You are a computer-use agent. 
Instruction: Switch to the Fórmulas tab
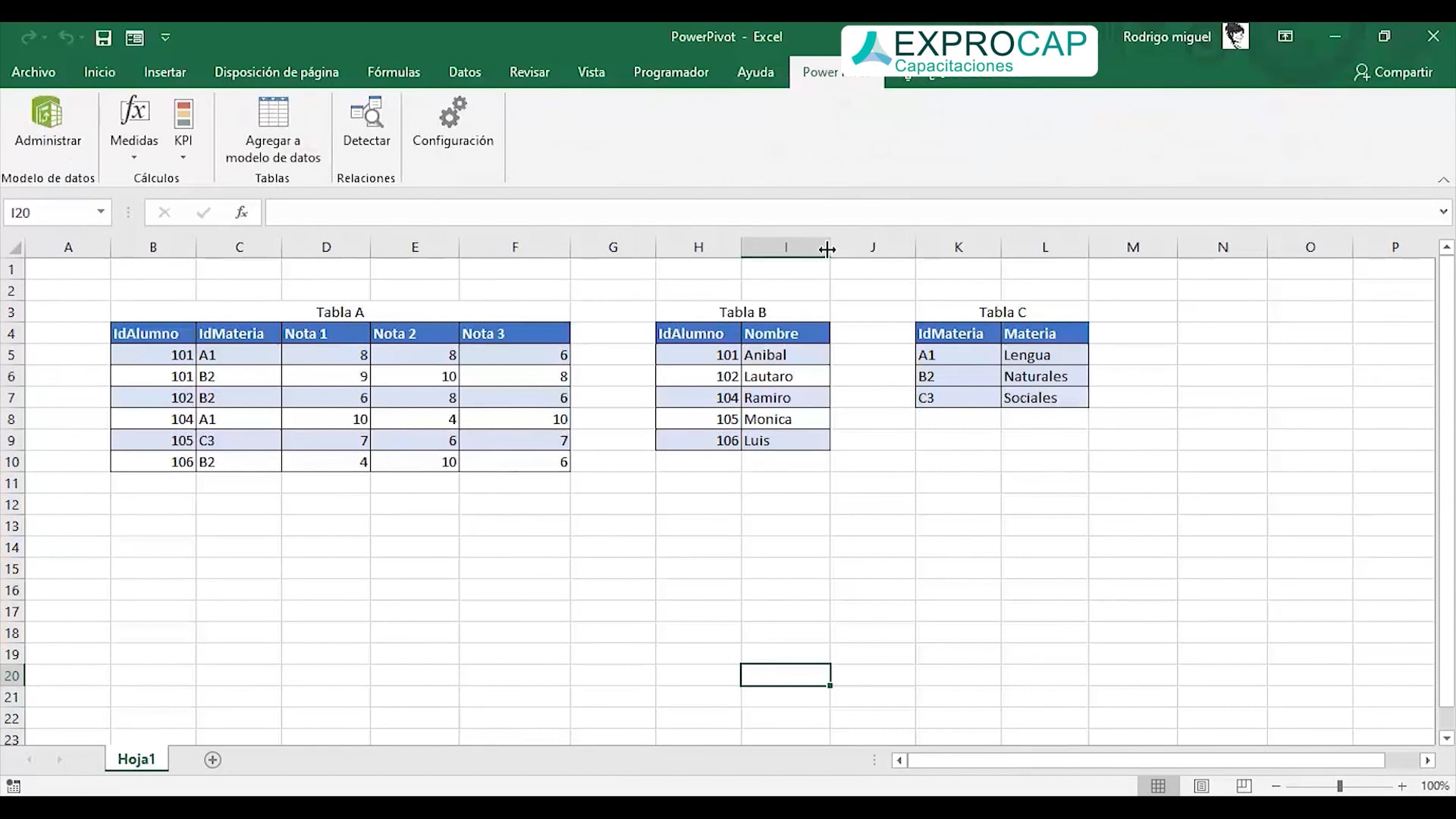[x=394, y=72]
